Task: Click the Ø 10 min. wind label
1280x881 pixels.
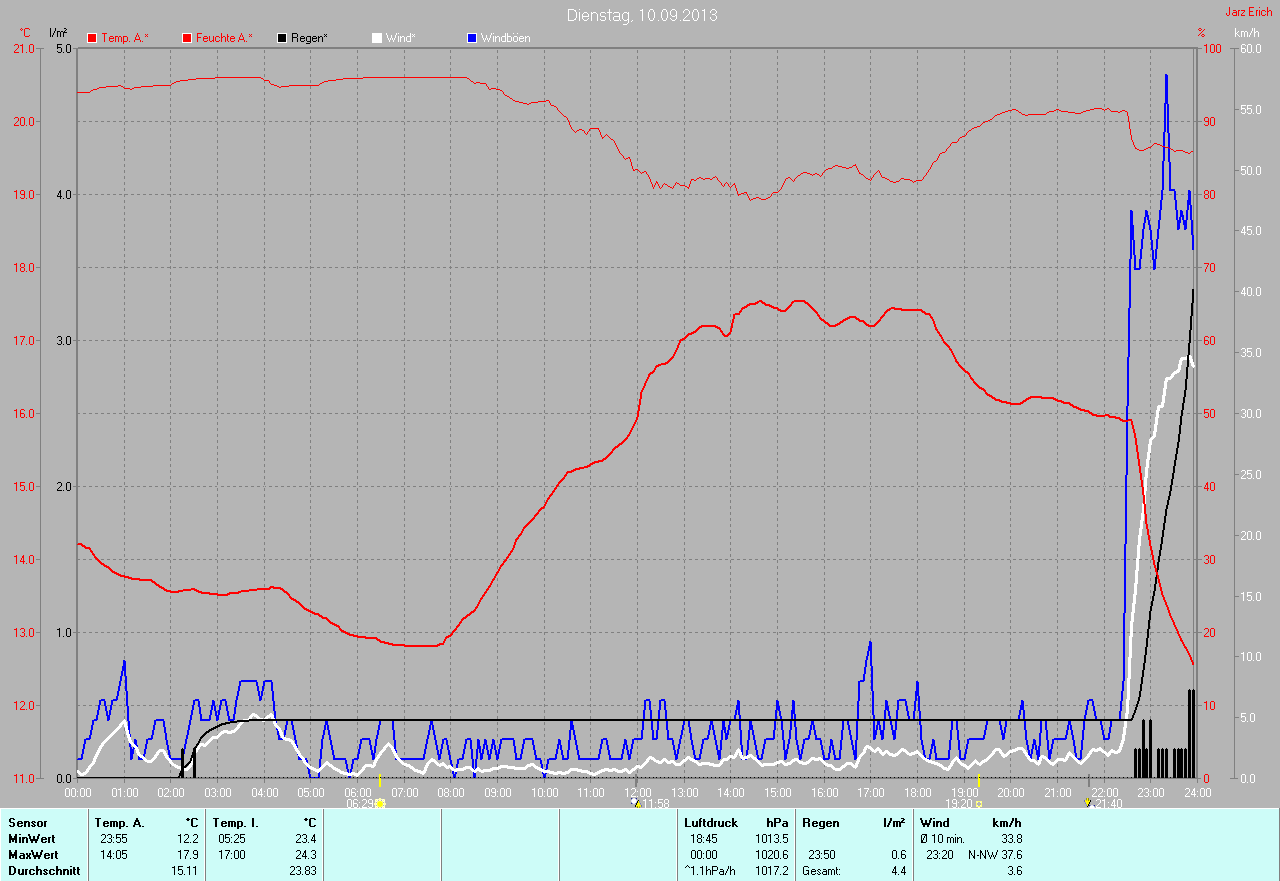Action: point(942,839)
